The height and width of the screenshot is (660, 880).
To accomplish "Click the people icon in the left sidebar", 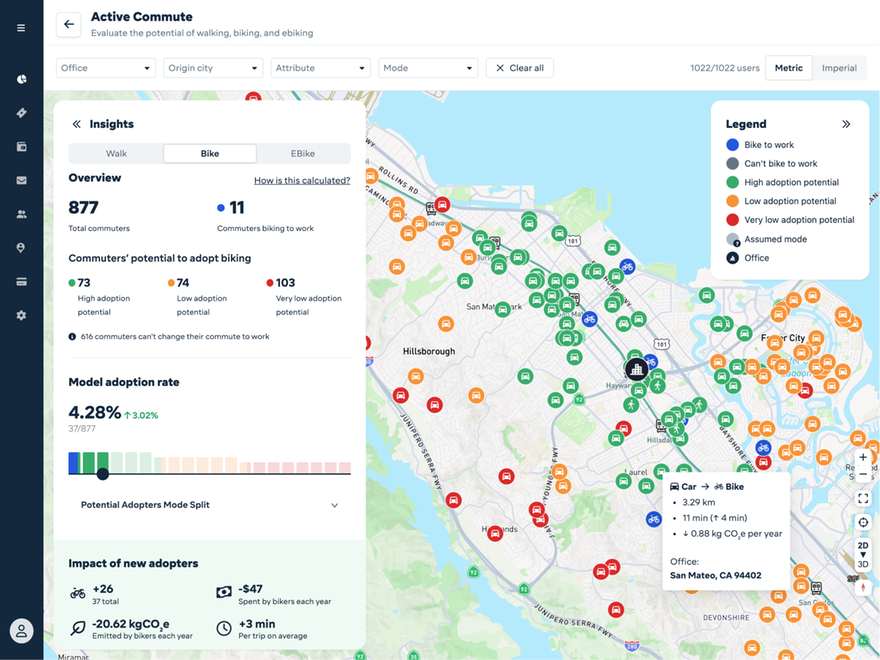I will [21, 213].
